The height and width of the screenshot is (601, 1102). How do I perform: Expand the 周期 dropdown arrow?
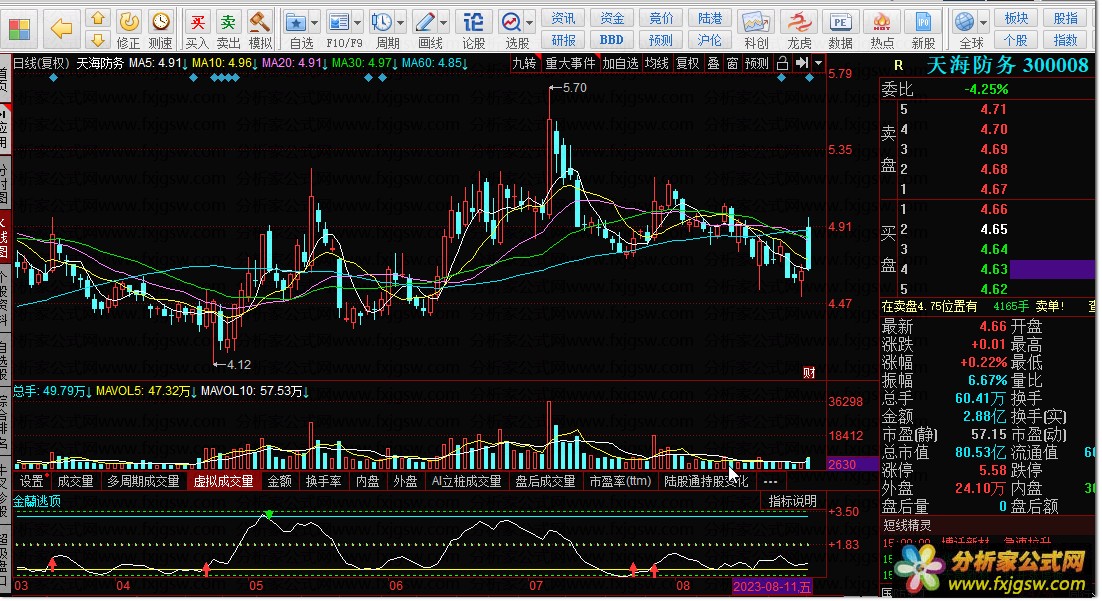point(401,23)
